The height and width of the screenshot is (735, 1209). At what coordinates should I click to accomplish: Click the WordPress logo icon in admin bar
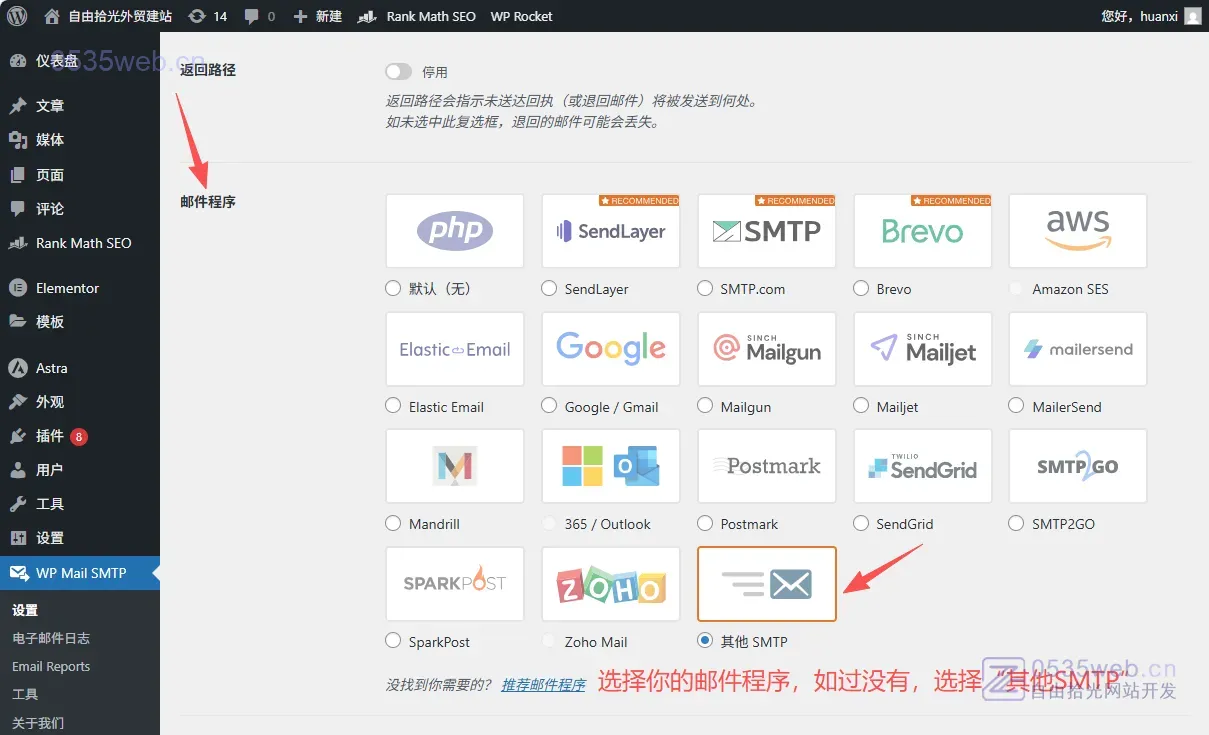[x=17, y=16]
